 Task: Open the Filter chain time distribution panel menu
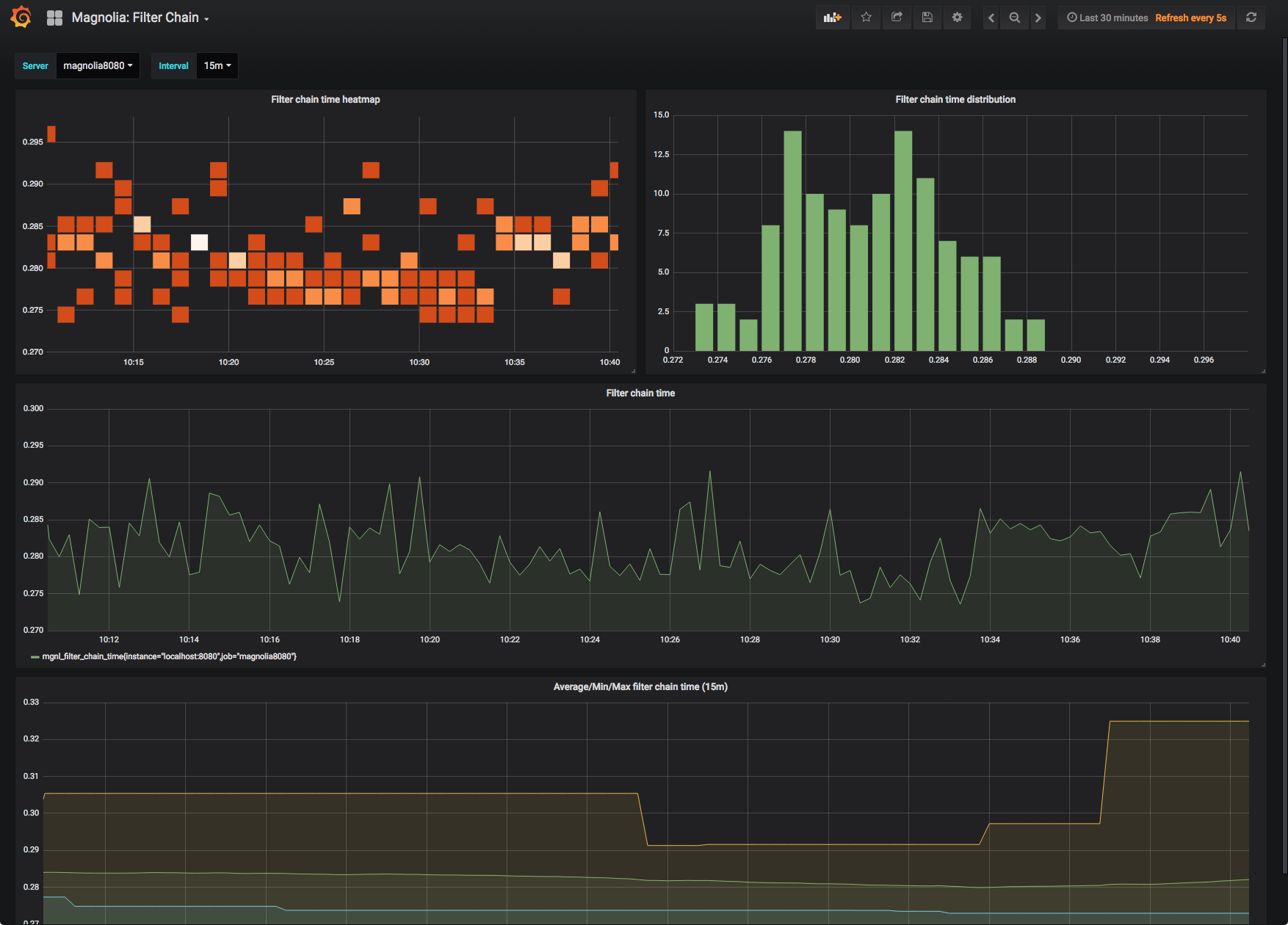click(955, 99)
